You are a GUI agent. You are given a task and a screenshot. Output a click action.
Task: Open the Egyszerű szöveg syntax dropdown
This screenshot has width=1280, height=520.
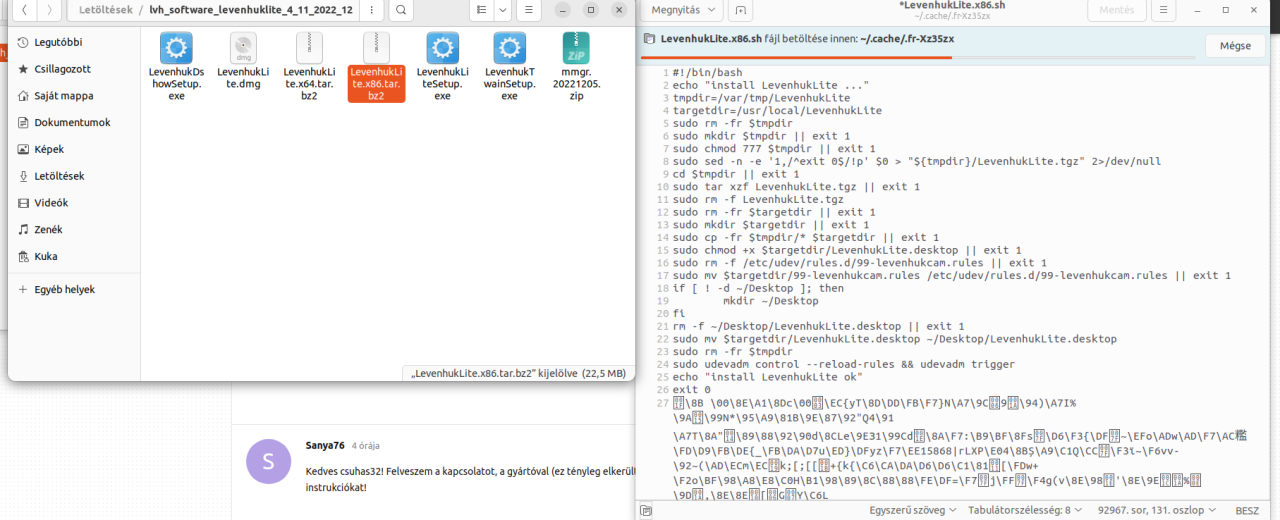click(911, 510)
